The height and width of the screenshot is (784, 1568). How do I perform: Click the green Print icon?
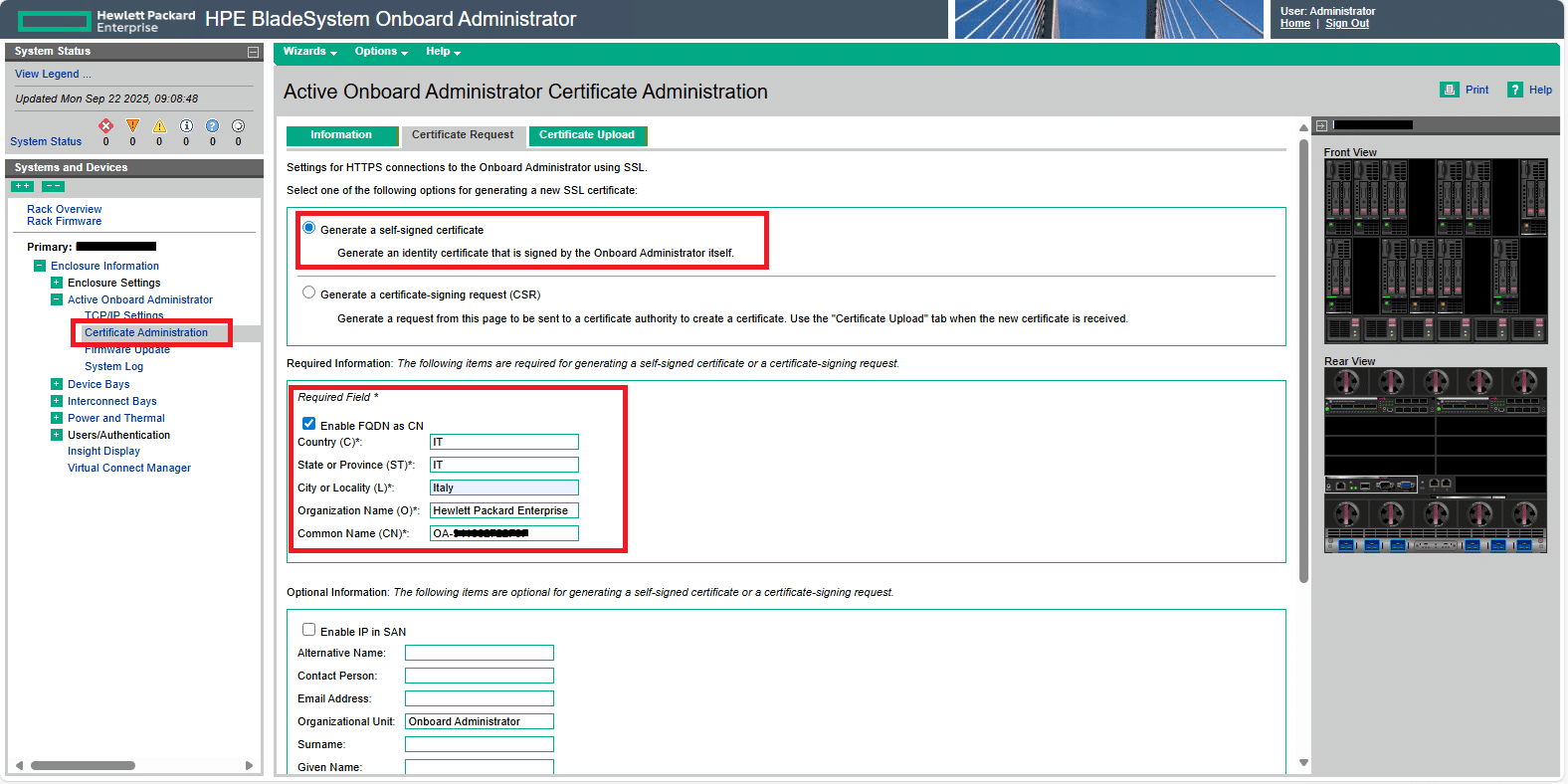point(1449,90)
